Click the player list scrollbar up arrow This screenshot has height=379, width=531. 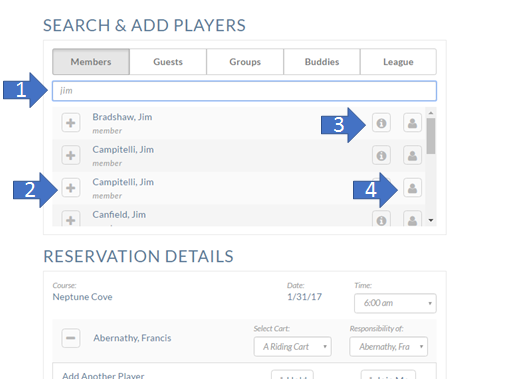point(431,113)
